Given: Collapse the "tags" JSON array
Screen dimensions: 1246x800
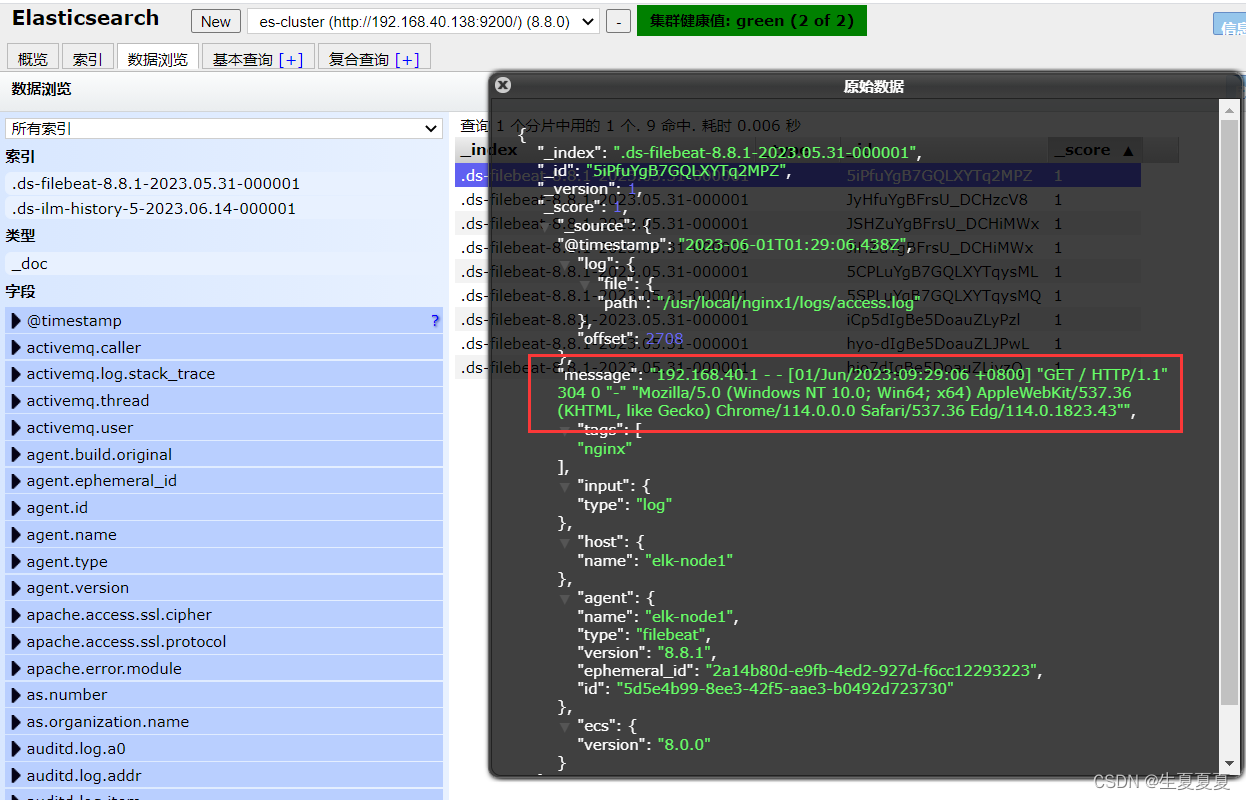Looking at the screenshot, I should [565, 430].
